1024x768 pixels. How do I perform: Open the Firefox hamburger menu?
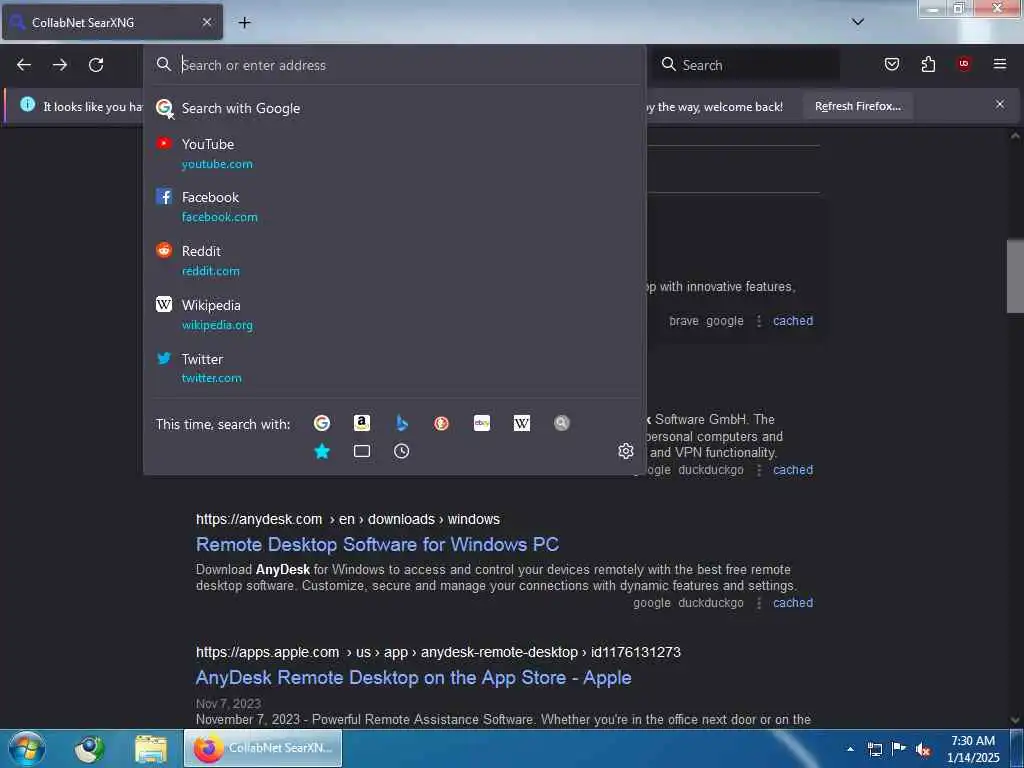1000,64
